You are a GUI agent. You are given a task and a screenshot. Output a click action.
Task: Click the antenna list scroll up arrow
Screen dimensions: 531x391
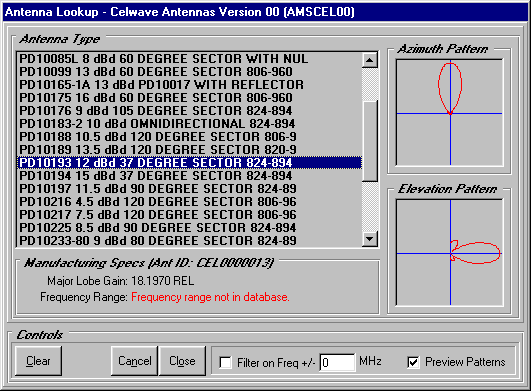(x=370, y=60)
